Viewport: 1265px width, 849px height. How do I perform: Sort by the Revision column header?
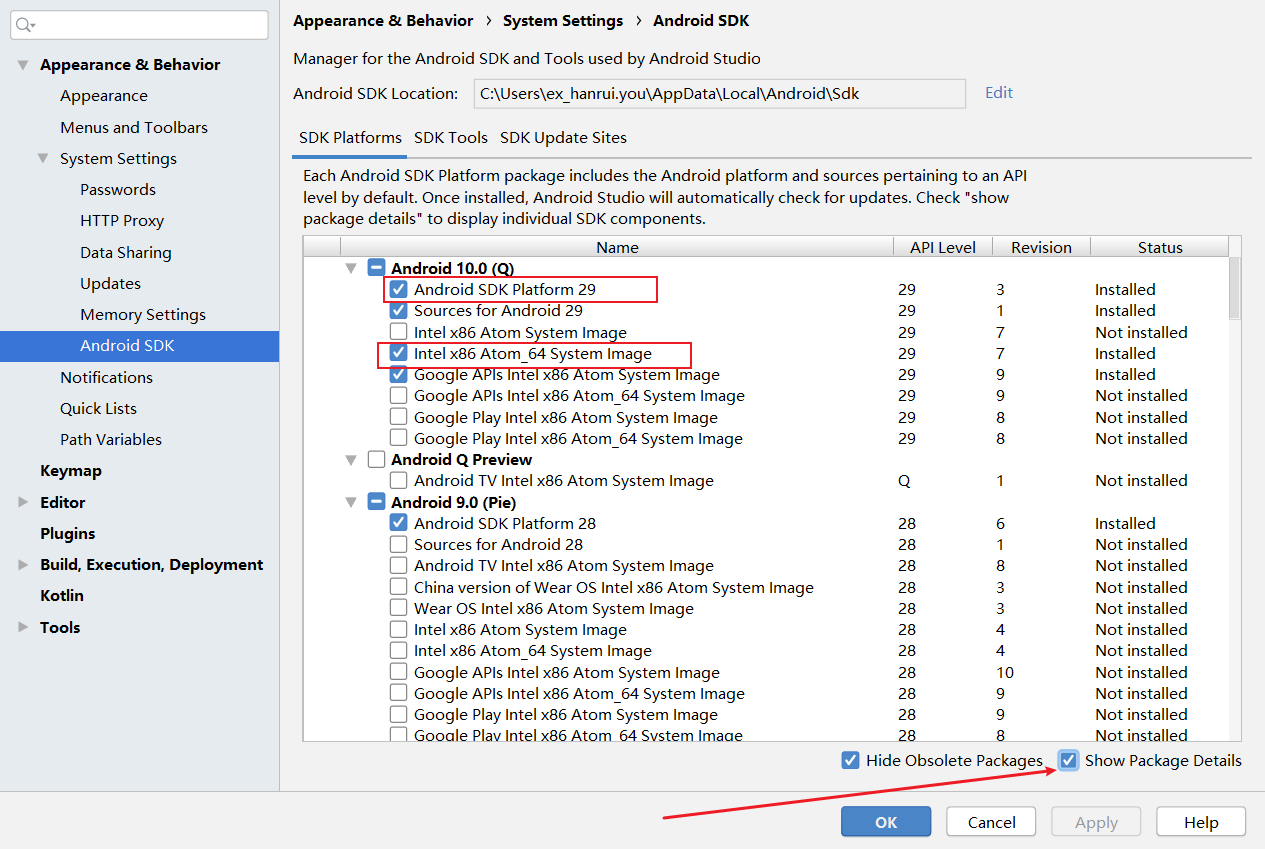click(x=1041, y=247)
